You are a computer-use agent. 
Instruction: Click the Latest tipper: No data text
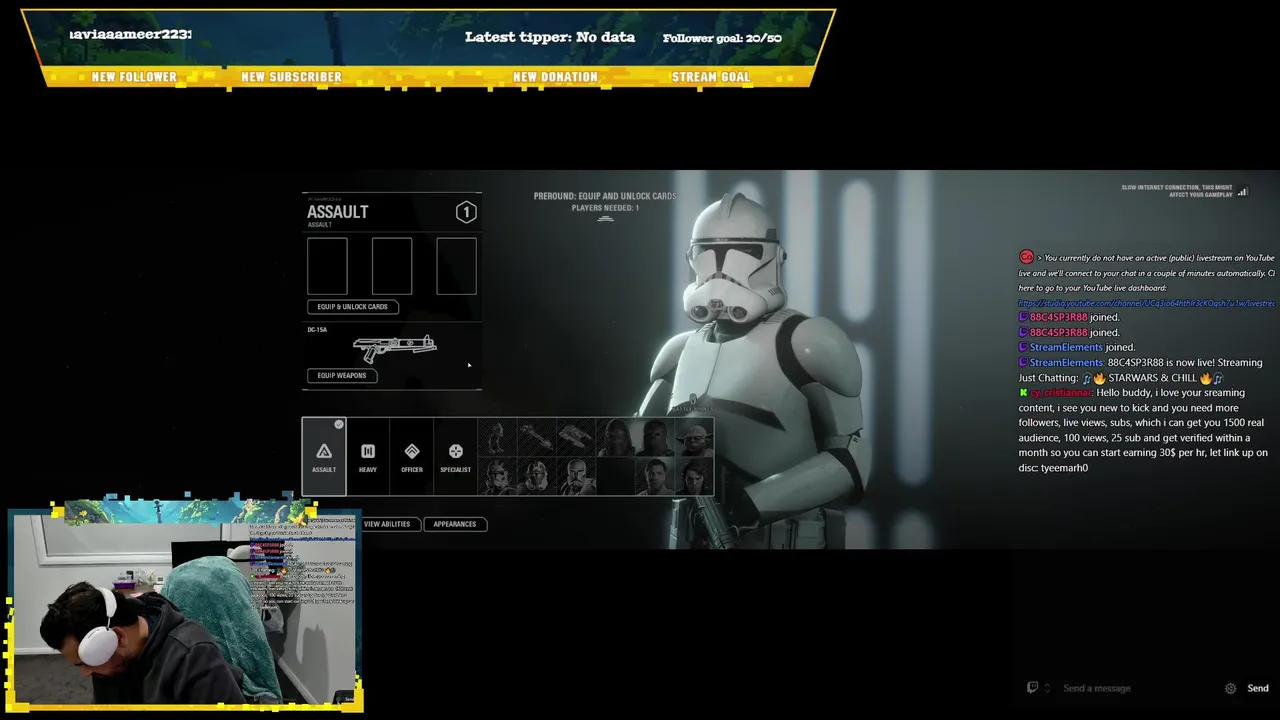550,37
